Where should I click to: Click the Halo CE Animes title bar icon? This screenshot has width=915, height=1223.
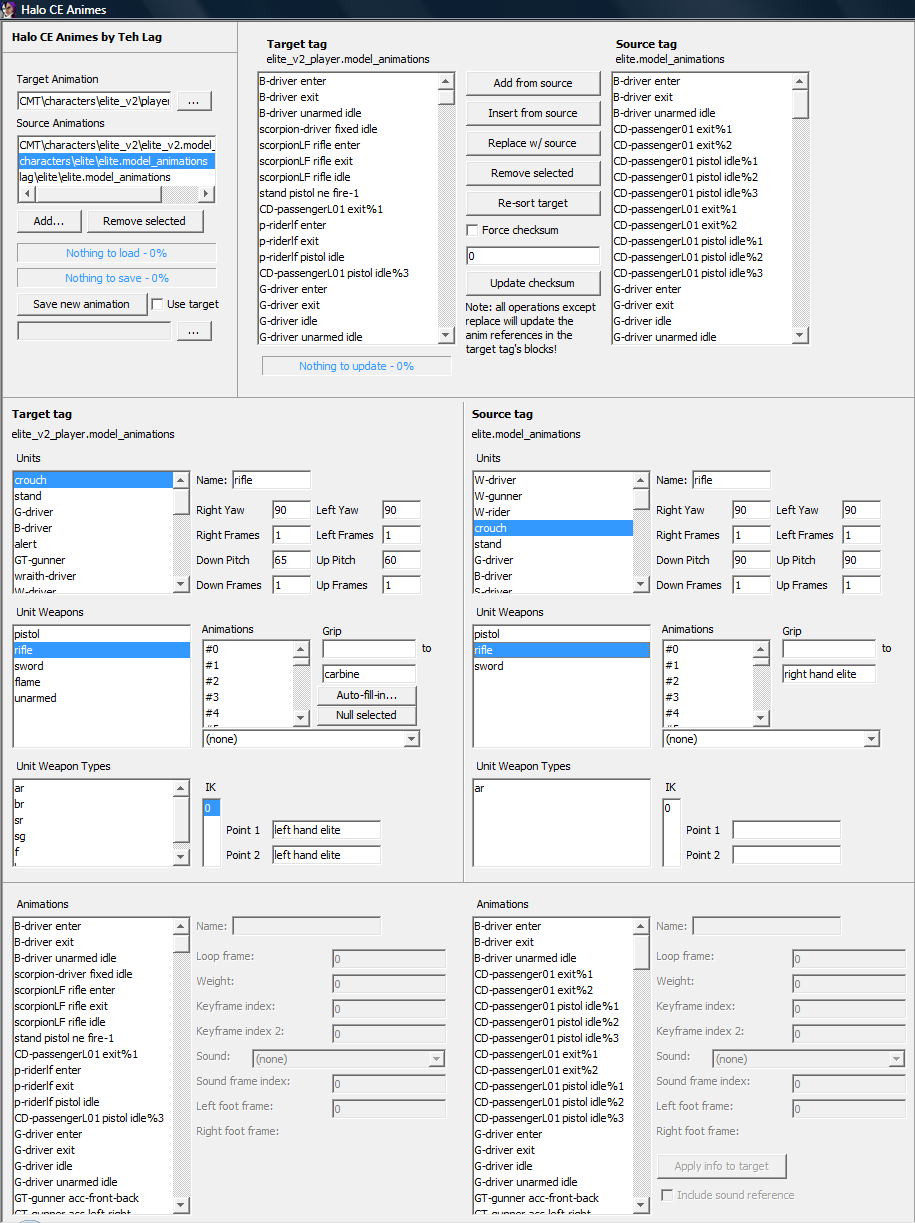click(9, 9)
